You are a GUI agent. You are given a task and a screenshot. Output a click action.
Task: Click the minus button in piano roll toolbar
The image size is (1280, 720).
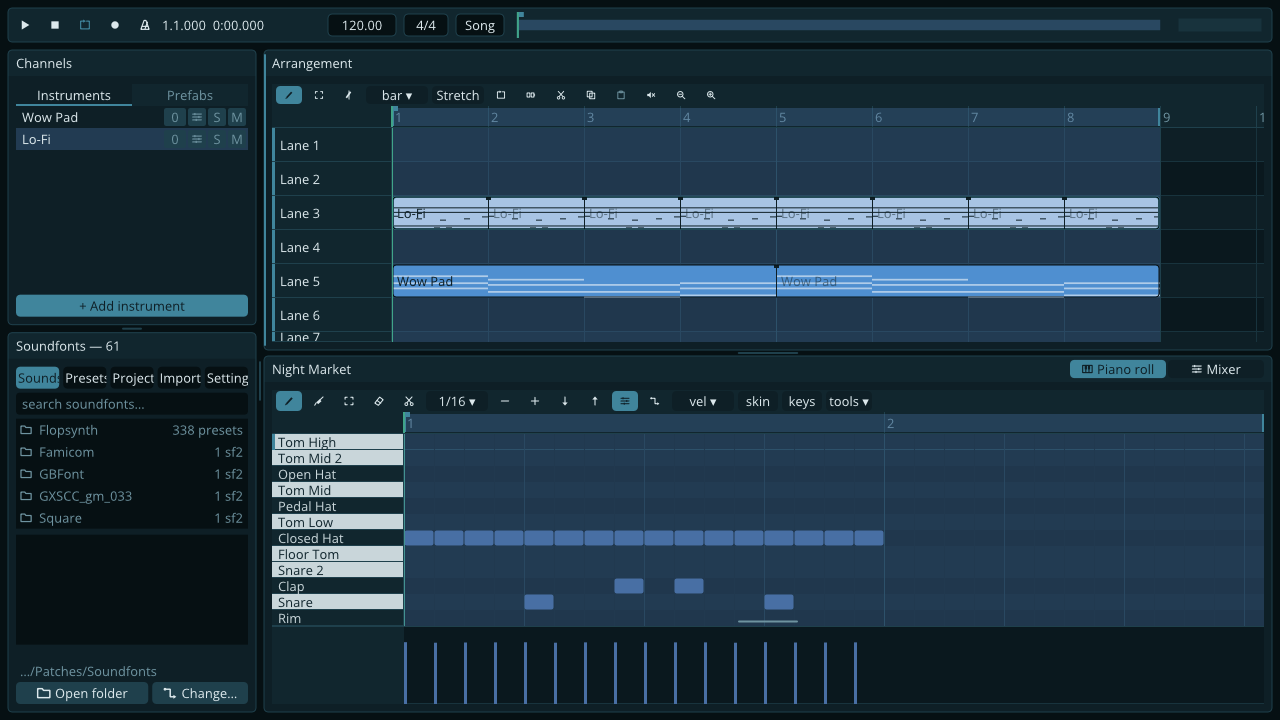pyautogui.click(x=505, y=401)
